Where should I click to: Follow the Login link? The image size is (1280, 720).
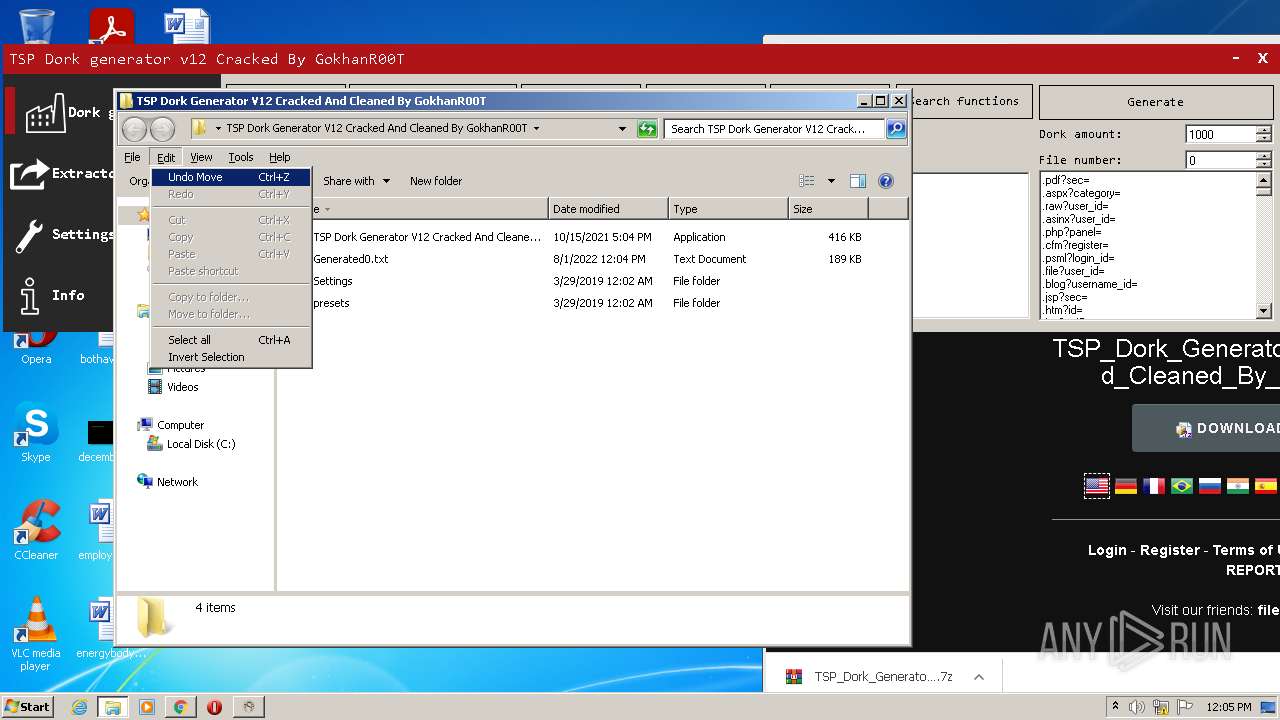1107,550
